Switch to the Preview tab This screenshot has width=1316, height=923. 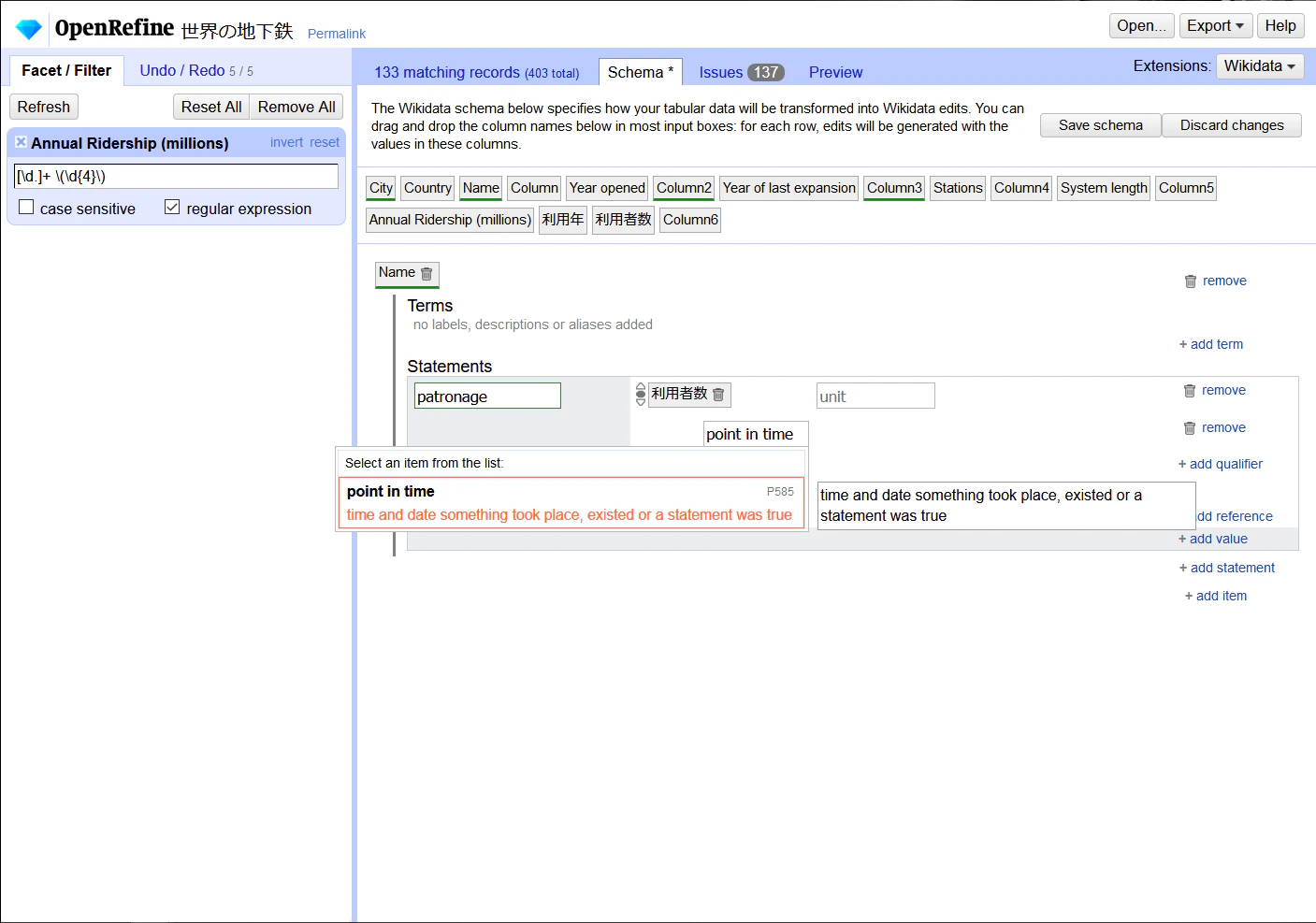[x=835, y=72]
